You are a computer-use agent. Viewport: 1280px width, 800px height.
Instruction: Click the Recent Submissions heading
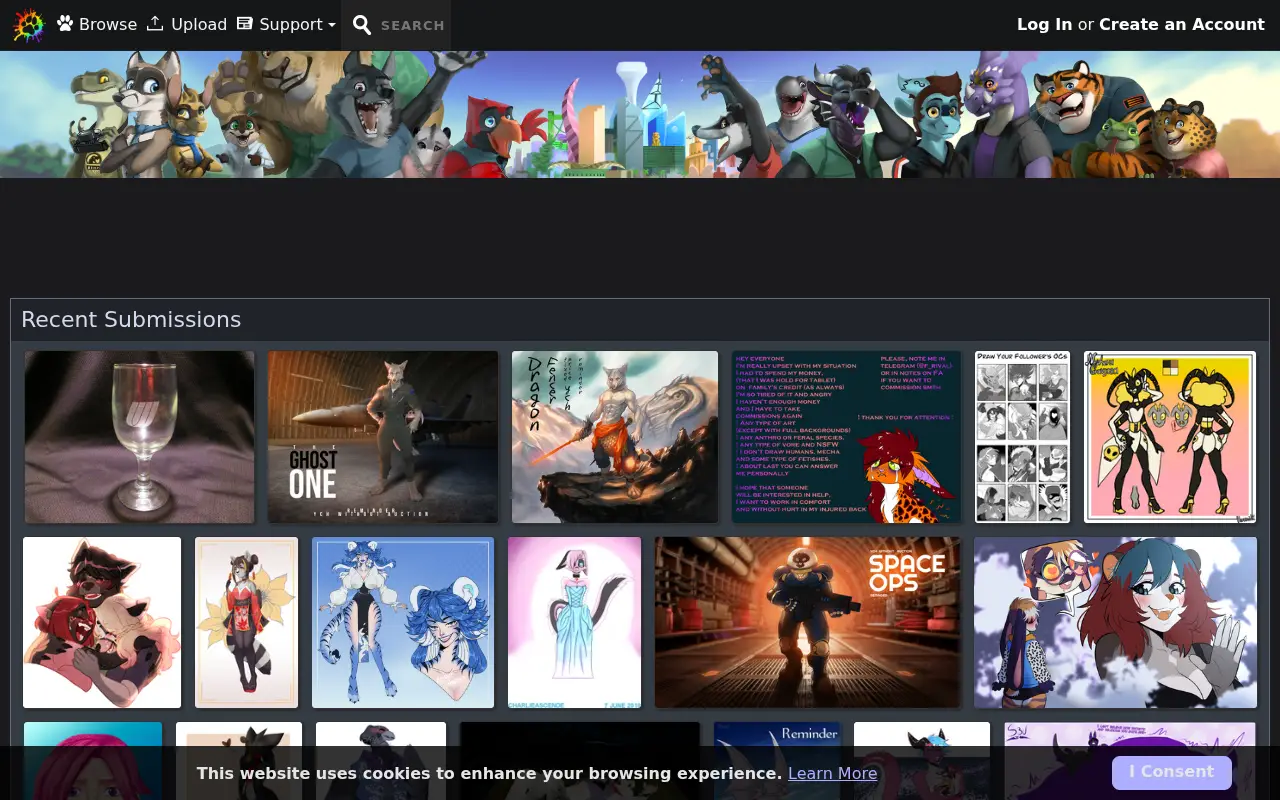pyautogui.click(x=131, y=319)
